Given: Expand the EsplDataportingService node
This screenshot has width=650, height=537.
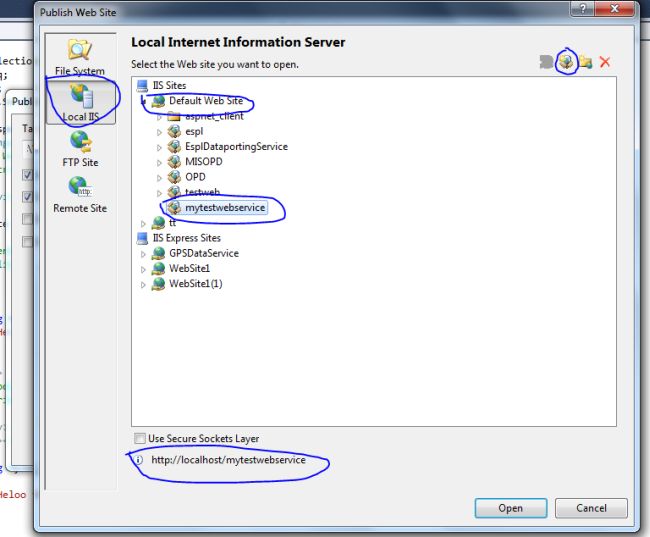Looking at the screenshot, I should click(x=159, y=148).
